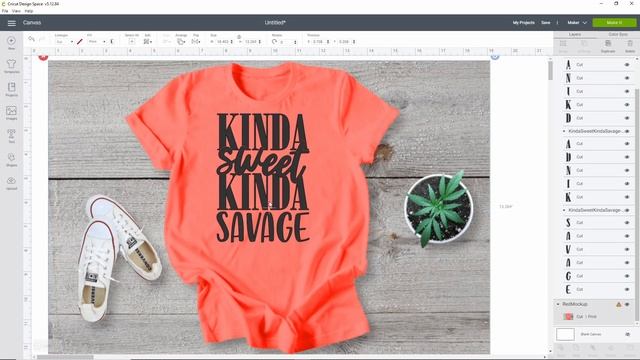The width and height of the screenshot is (640, 360).
Task: Open the Shapes tool
Action: [x=11, y=157]
